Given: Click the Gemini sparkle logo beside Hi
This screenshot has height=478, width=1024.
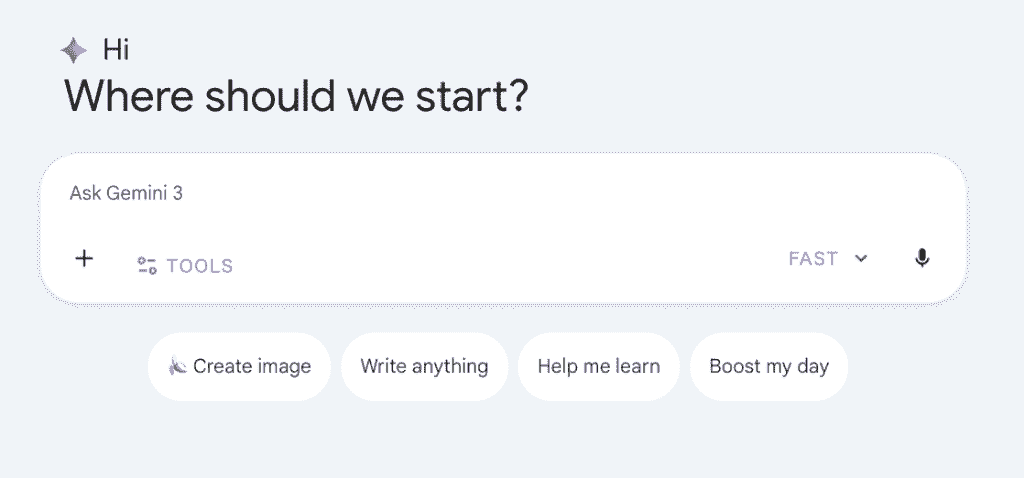Looking at the screenshot, I should [x=74, y=50].
